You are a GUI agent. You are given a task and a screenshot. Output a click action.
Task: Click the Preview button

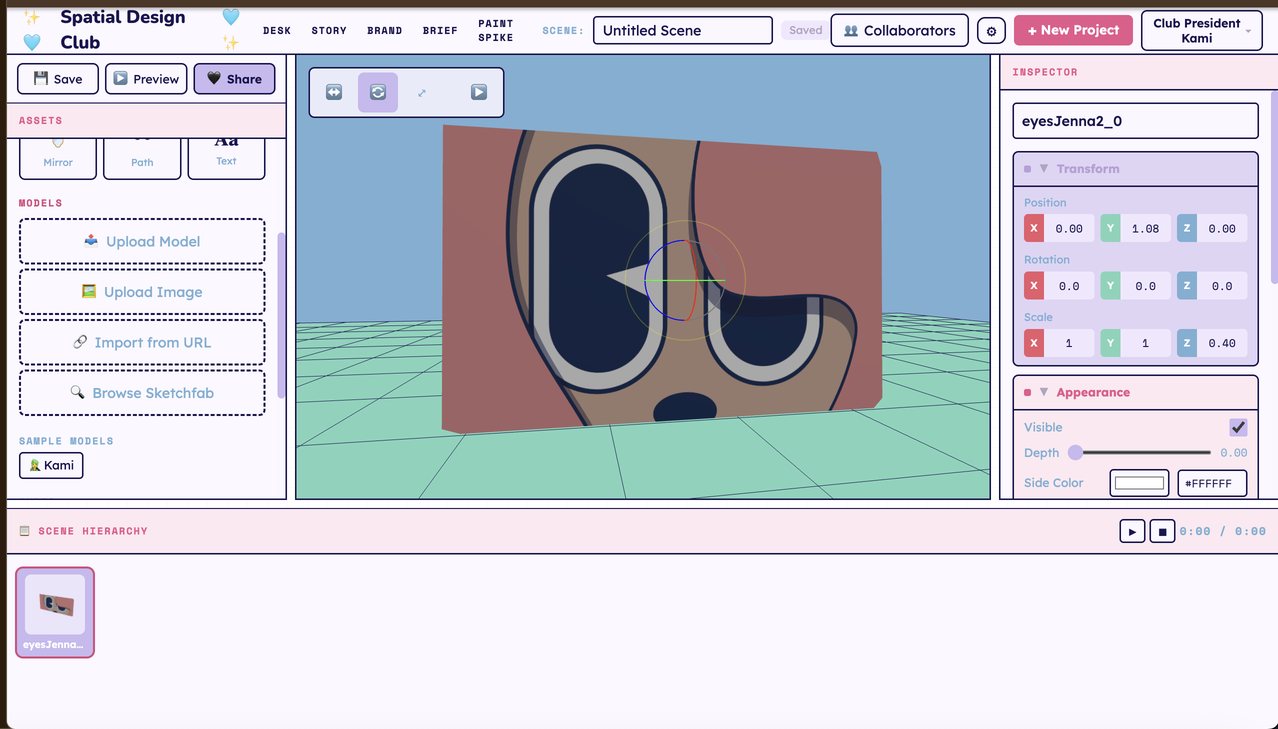click(x=146, y=79)
